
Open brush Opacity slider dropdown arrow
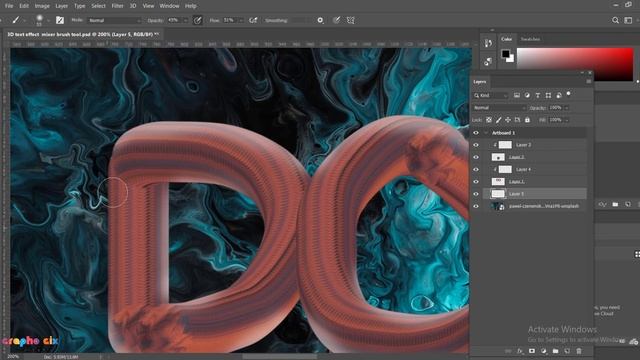186,20
